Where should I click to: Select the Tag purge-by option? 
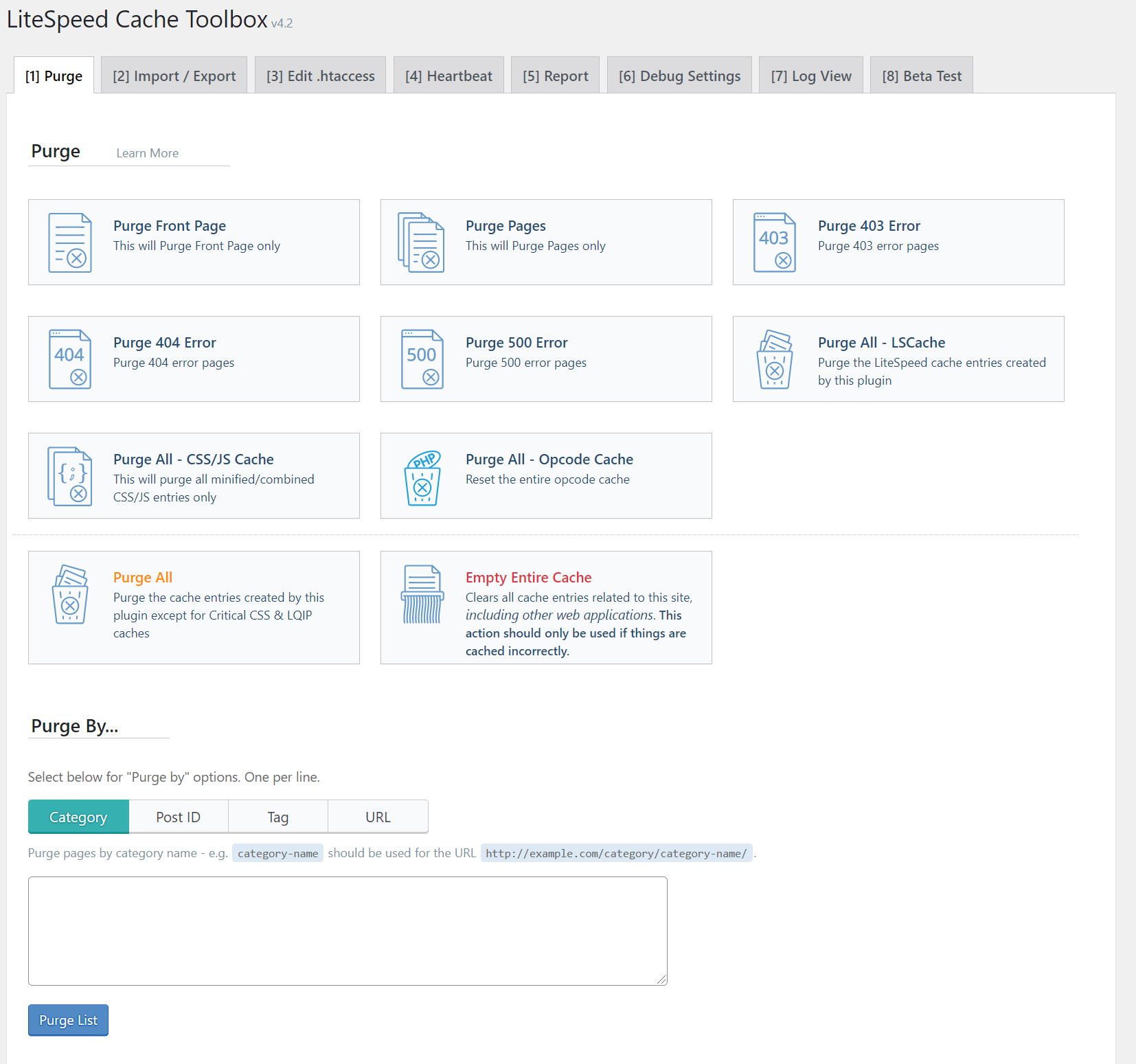coord(277,817)
